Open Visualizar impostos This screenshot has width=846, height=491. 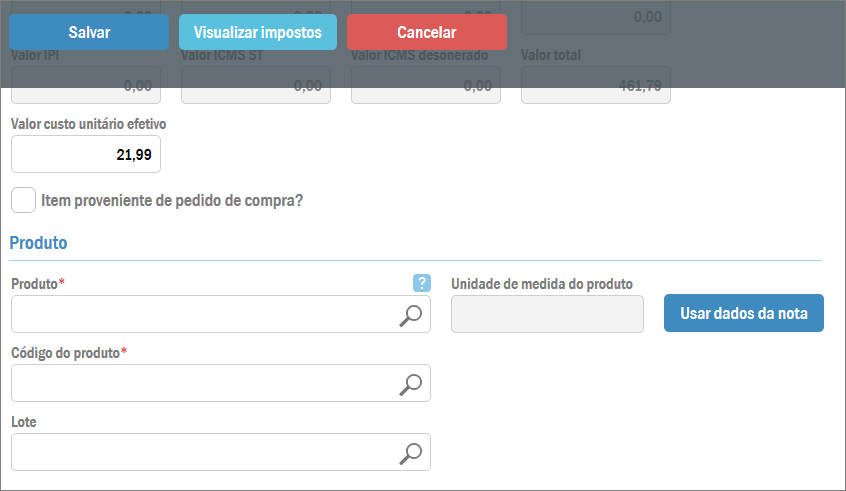[x=258, y=32]
